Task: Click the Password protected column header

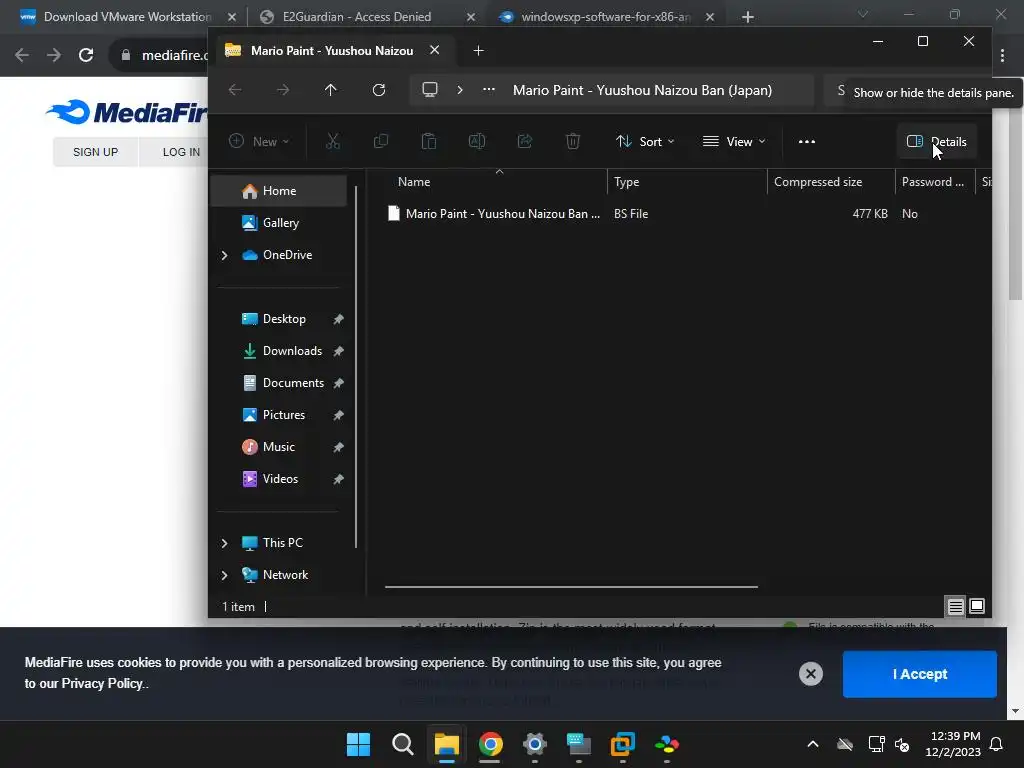Action: 935,182
